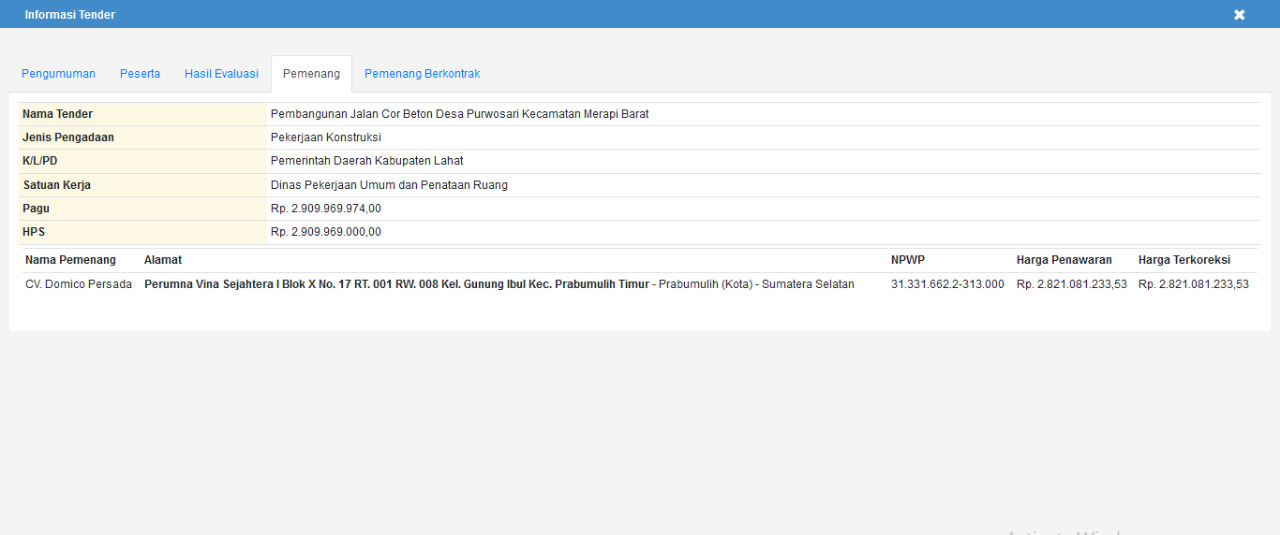This screenshot has height=535, width=1280.
Task: Close the Informasi Tender dialog
Action: tap(1239, 15)
